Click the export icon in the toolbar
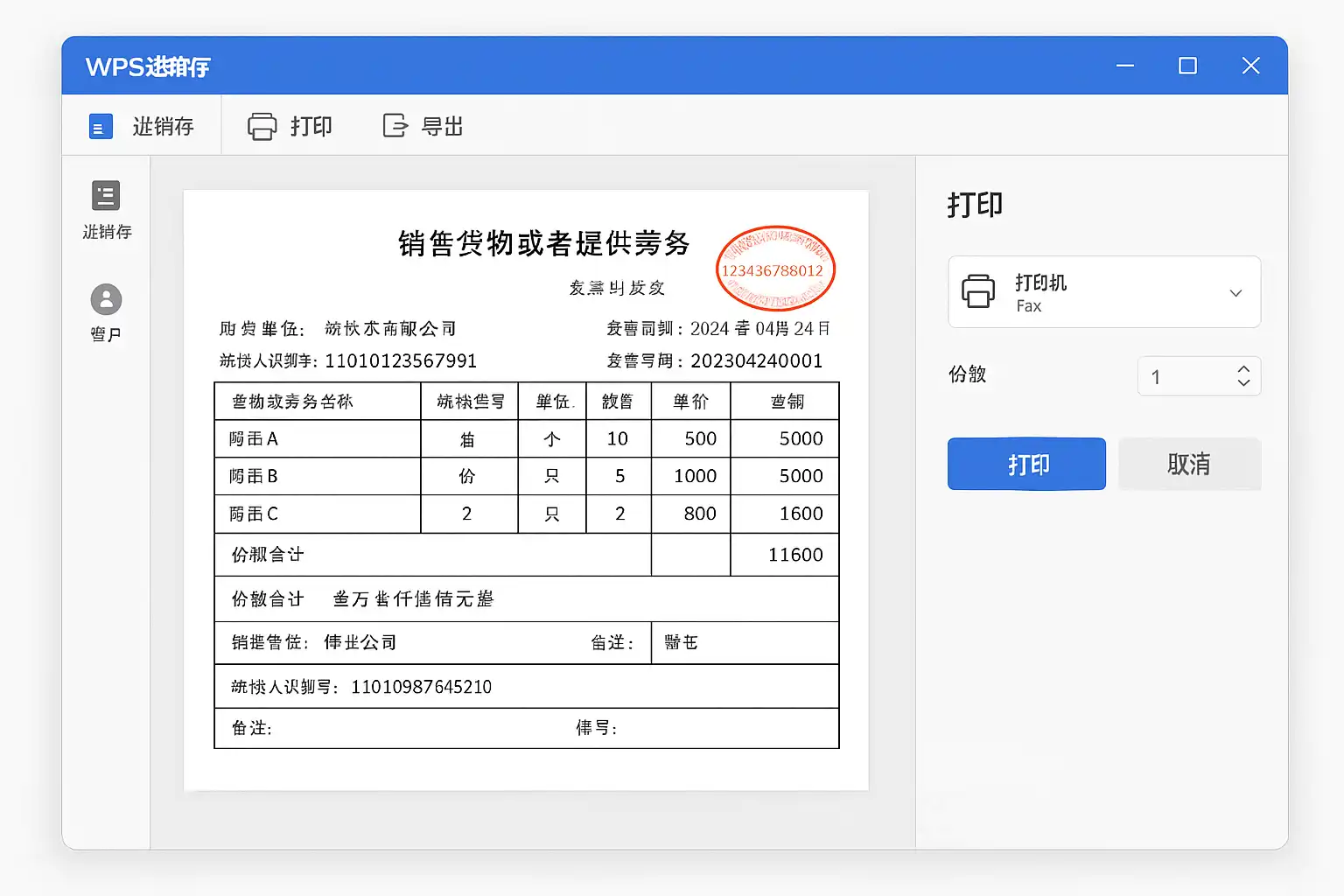The width and height of the screenshot is (1344, 896). coord(395,126)
